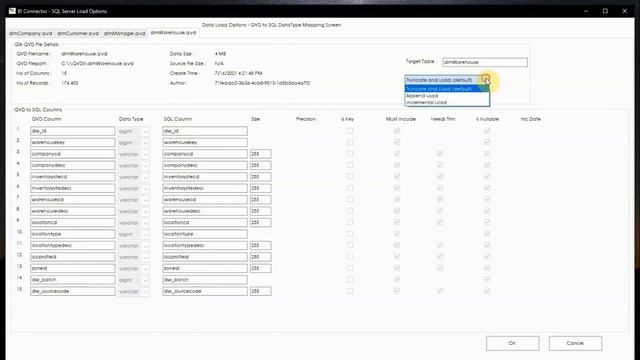Toggle Needs Trim for zoneid row
Image resolution: width=640 pixels, height=360 pixels.
click(440, 268)
